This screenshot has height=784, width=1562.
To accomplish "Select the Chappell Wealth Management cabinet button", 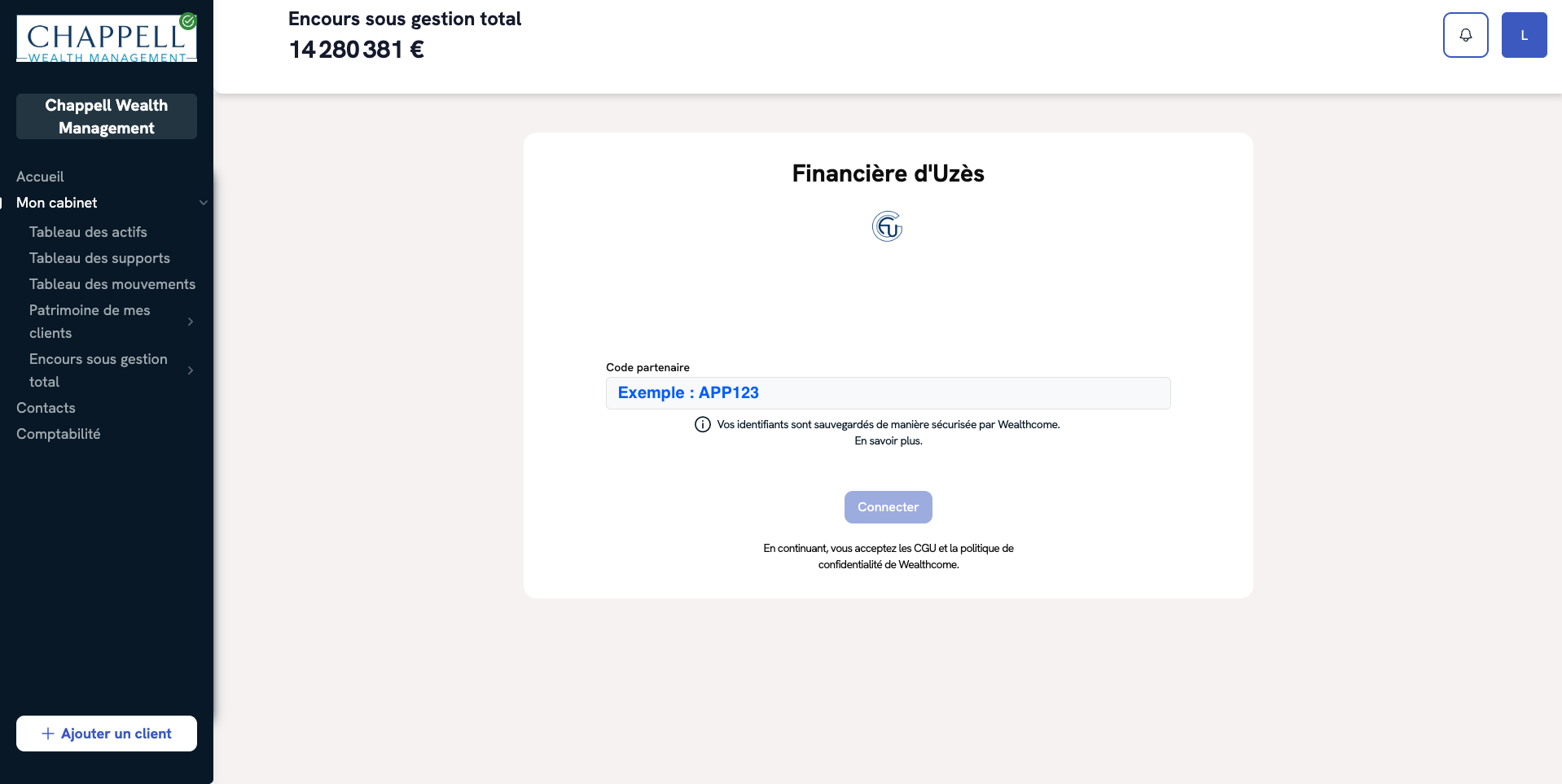I will coord(107,116).
